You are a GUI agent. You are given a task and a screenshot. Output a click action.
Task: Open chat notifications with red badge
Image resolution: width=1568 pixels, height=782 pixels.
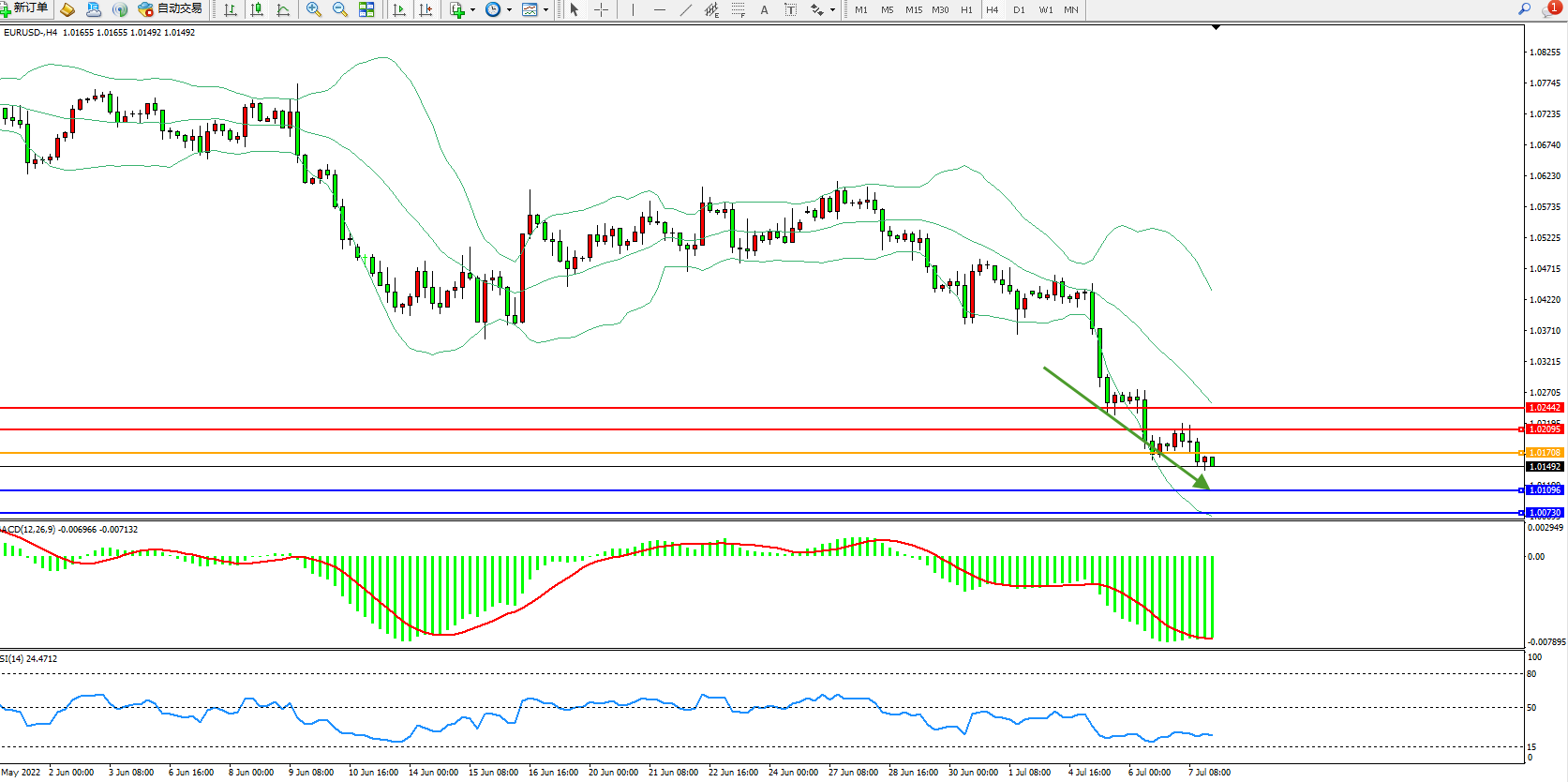click(x=1551, y=9)
